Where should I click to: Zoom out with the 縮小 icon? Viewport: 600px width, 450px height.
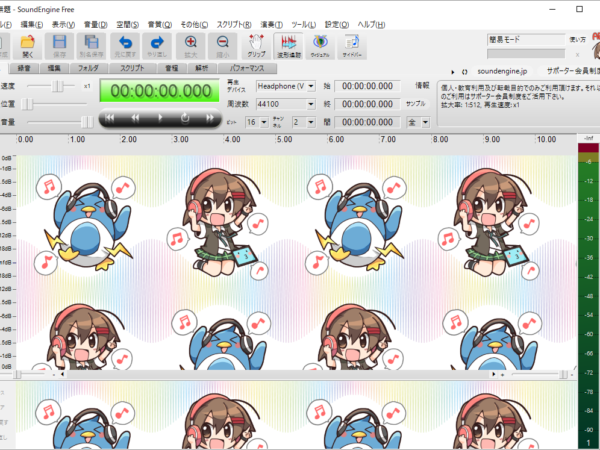[222, 46]
